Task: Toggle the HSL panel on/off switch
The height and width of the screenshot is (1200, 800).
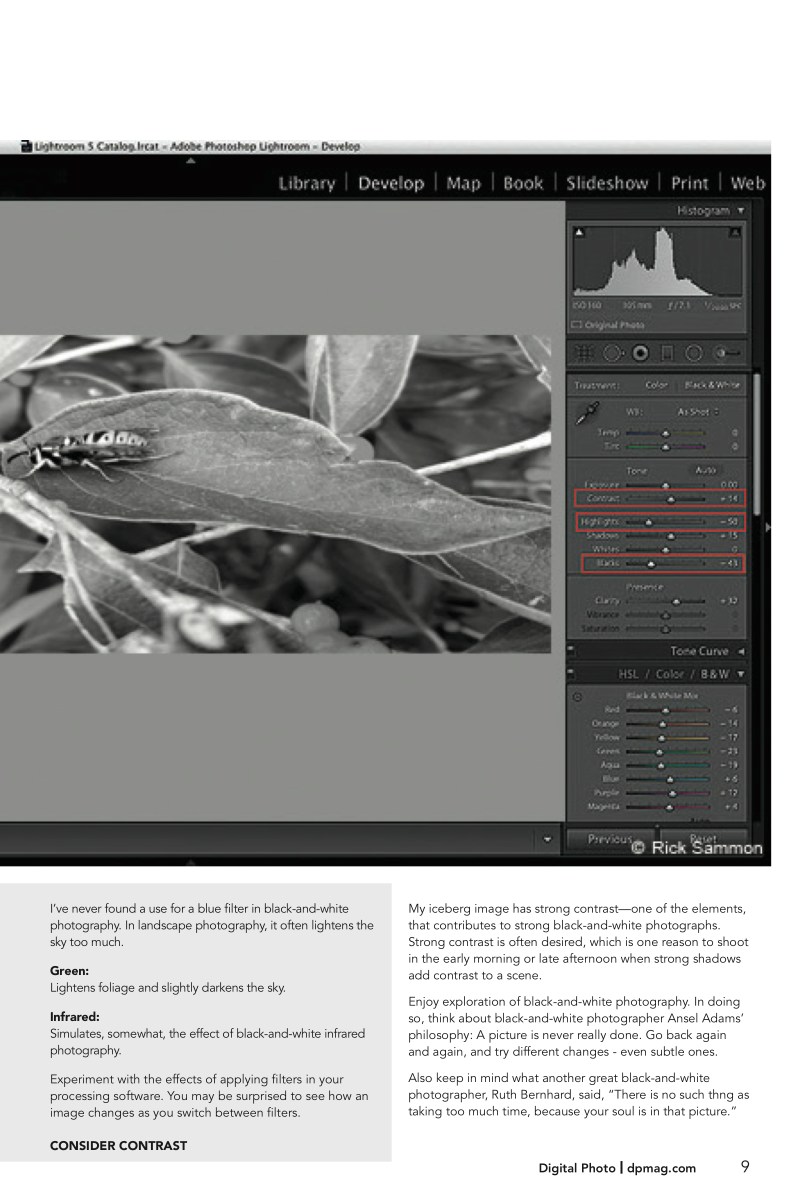Action: [x=570, y=674]
